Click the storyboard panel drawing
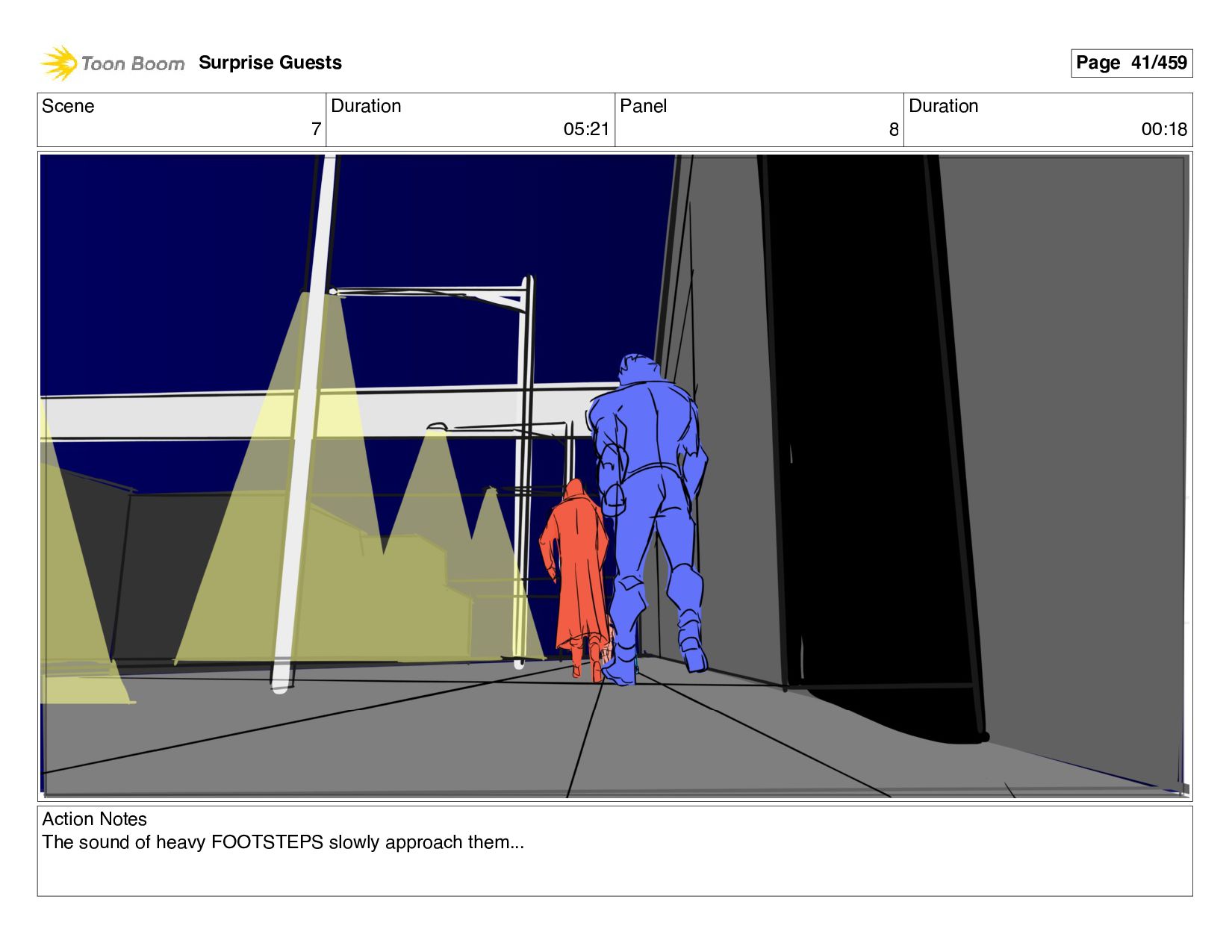This screenshot has height=952, width=1232. click(x=615, y=476)
